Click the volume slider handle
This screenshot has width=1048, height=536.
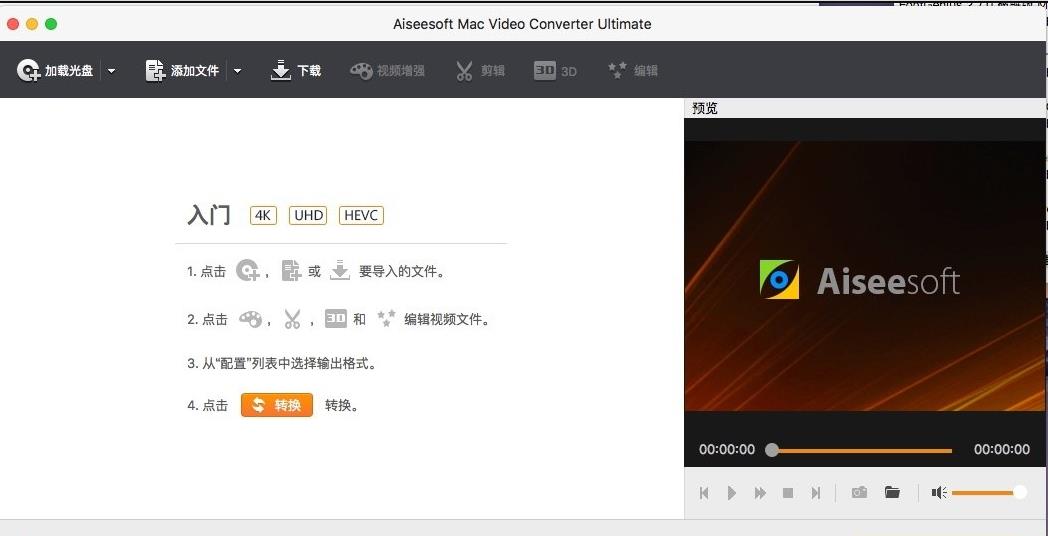click(1020, 493)
